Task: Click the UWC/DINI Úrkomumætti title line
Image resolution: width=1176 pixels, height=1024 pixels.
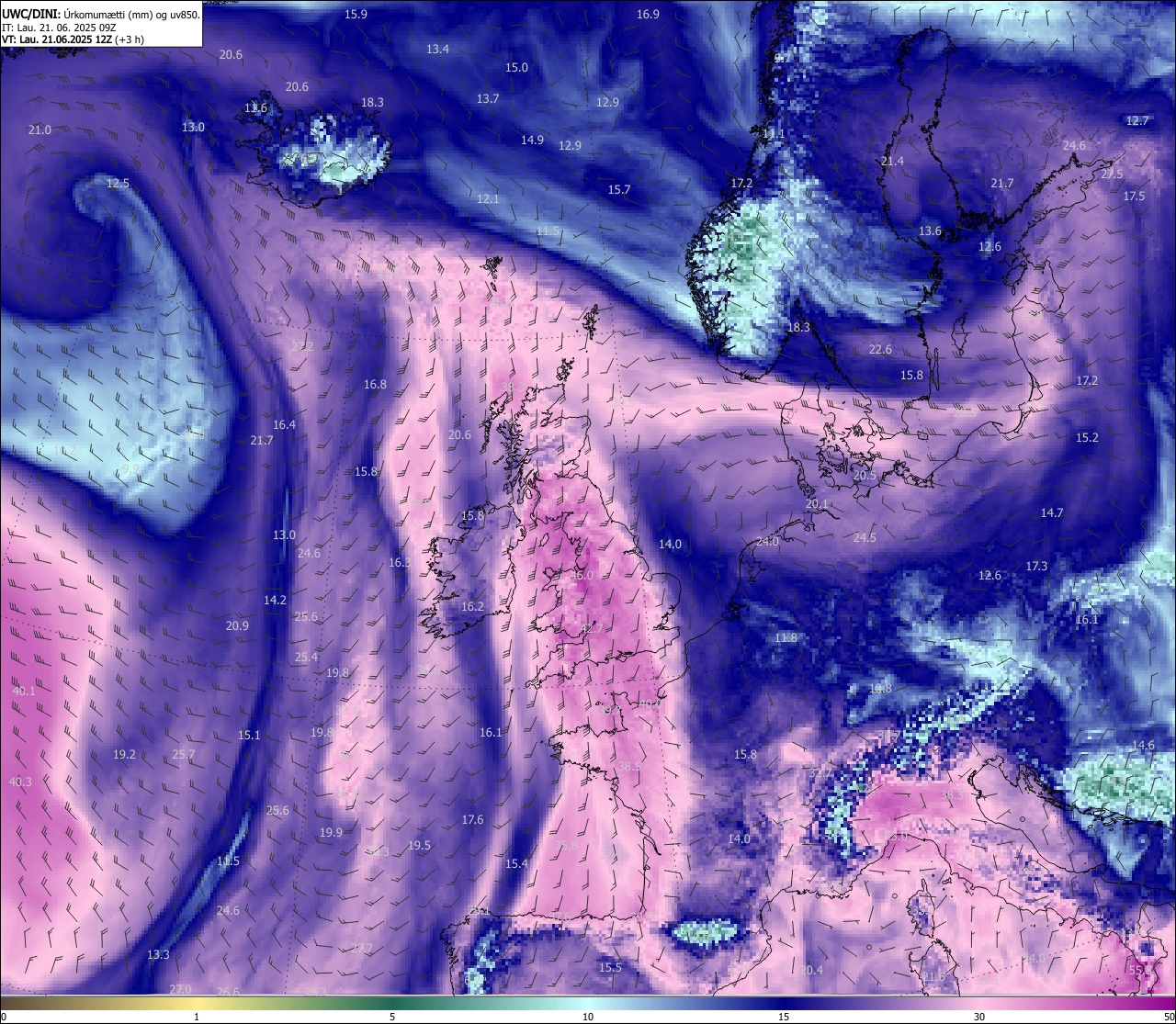Action: coord(101,15)
